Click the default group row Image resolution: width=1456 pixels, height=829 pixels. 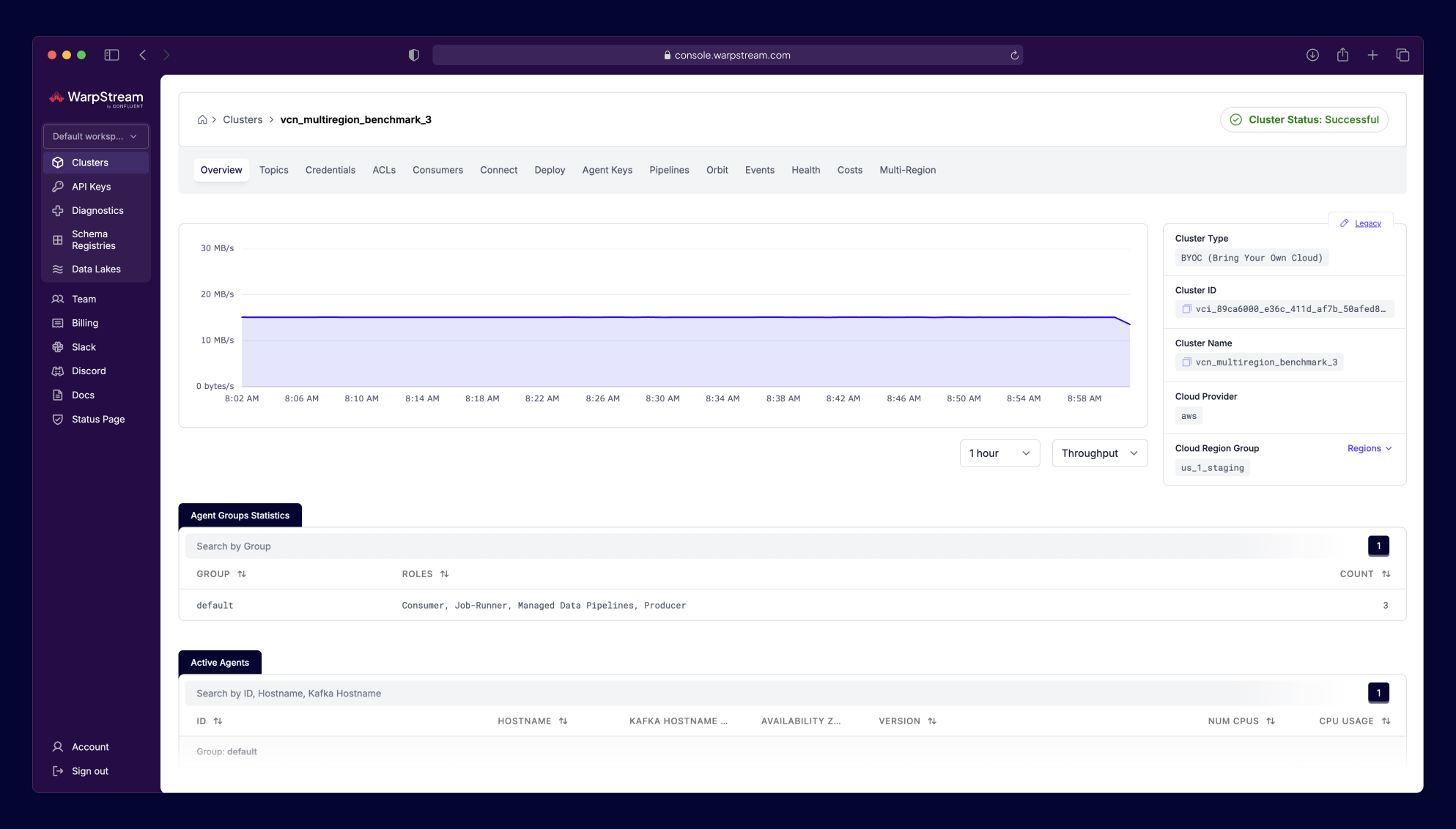click(792, 606)
